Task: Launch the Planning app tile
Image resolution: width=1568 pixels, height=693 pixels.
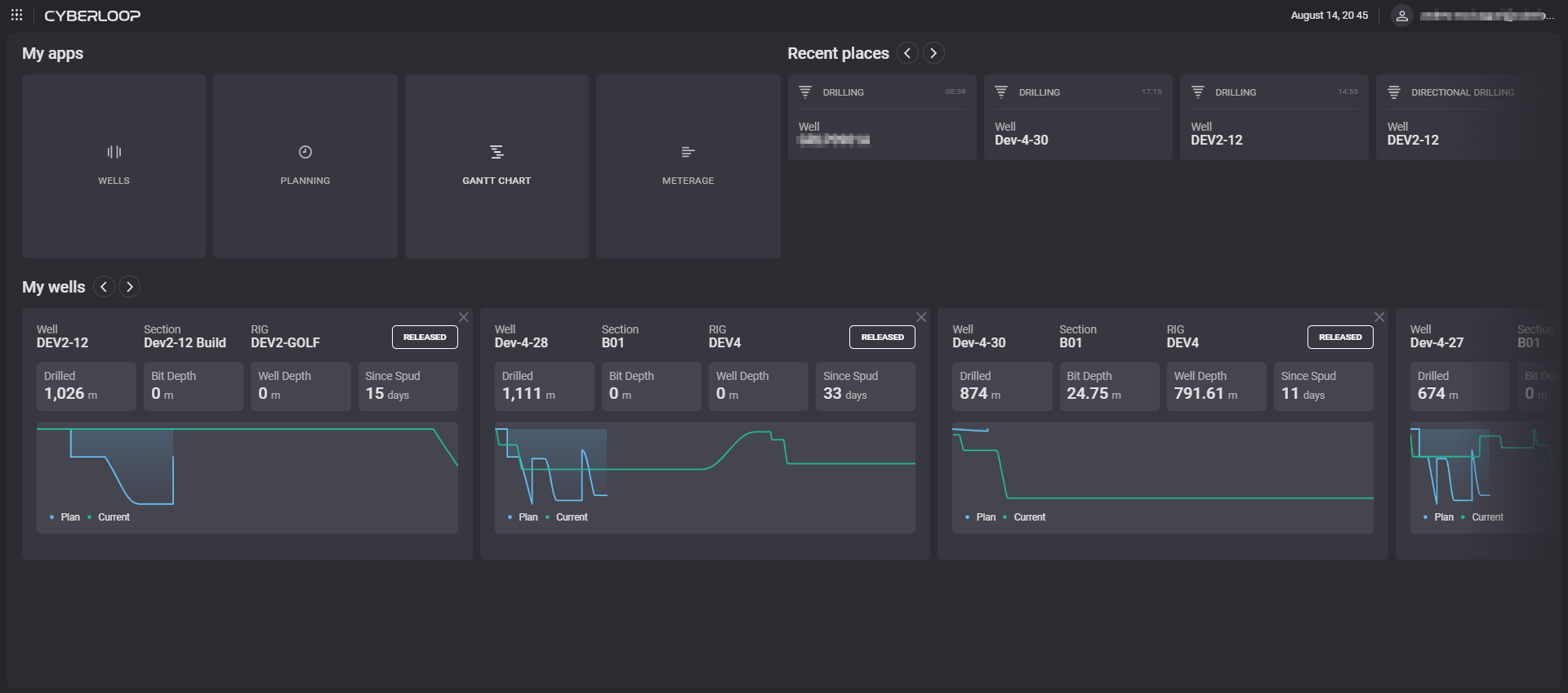Action: coord(305,166)
